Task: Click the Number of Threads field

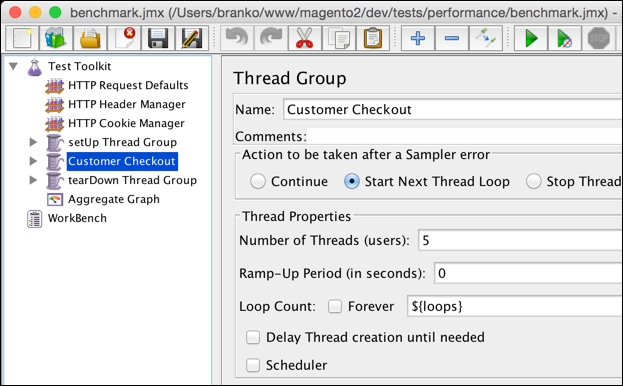Action: click(x=520, y=240)
